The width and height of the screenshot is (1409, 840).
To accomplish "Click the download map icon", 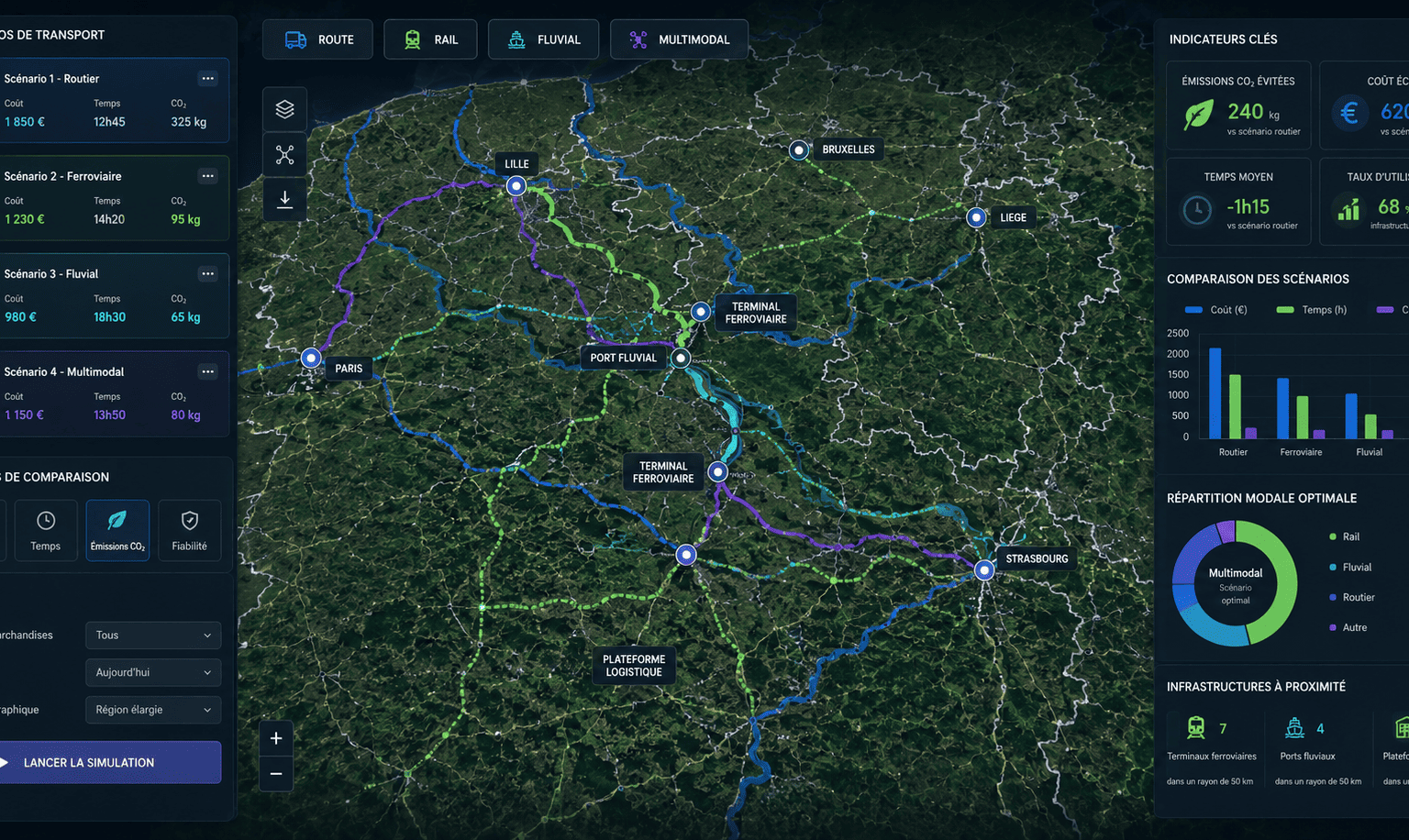I will (285, 199).
